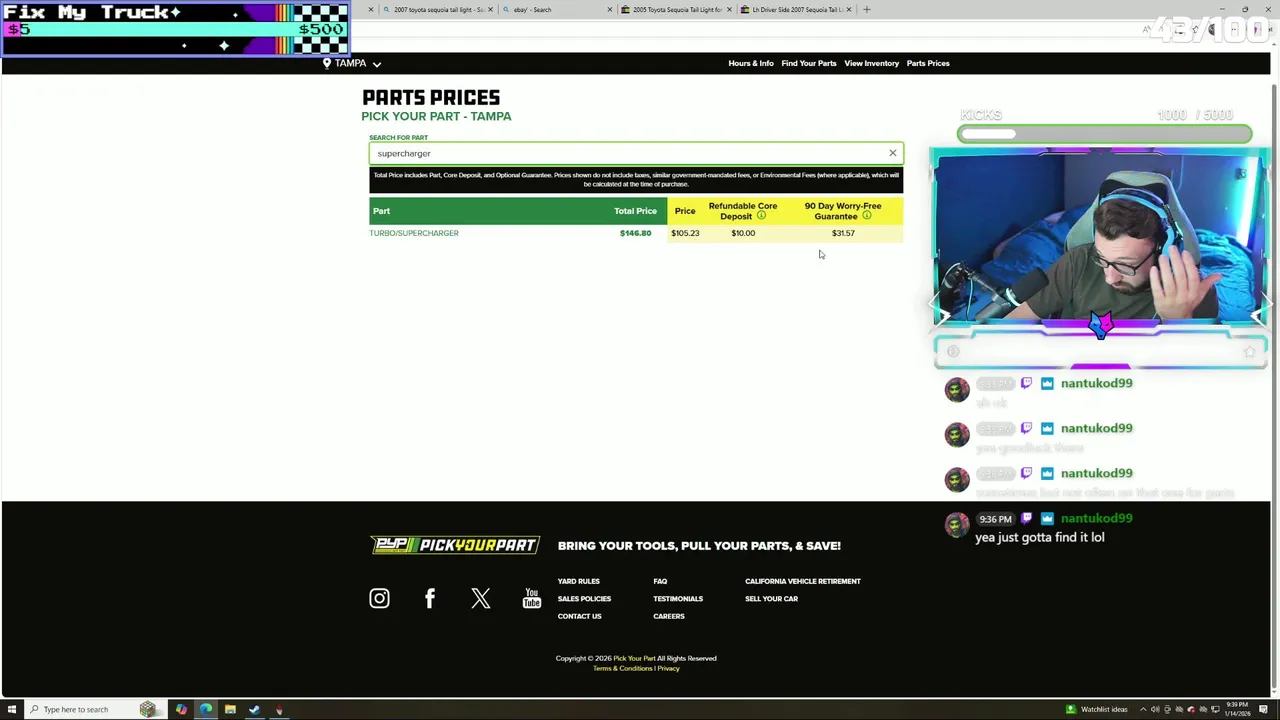
Task: Show 90 Day Worry-Free Guarantee info icon
Action: [x=867, y=216]
